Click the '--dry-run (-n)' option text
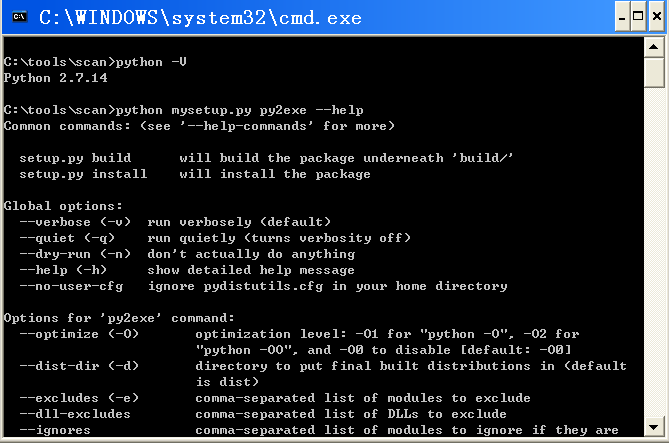669x445 pixels. pos(75,254)
